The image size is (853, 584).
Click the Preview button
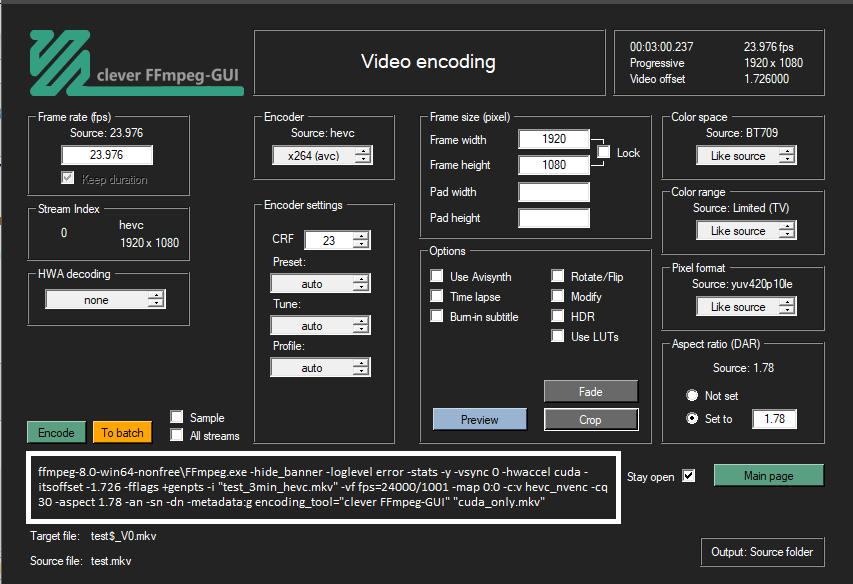[479, 419]
